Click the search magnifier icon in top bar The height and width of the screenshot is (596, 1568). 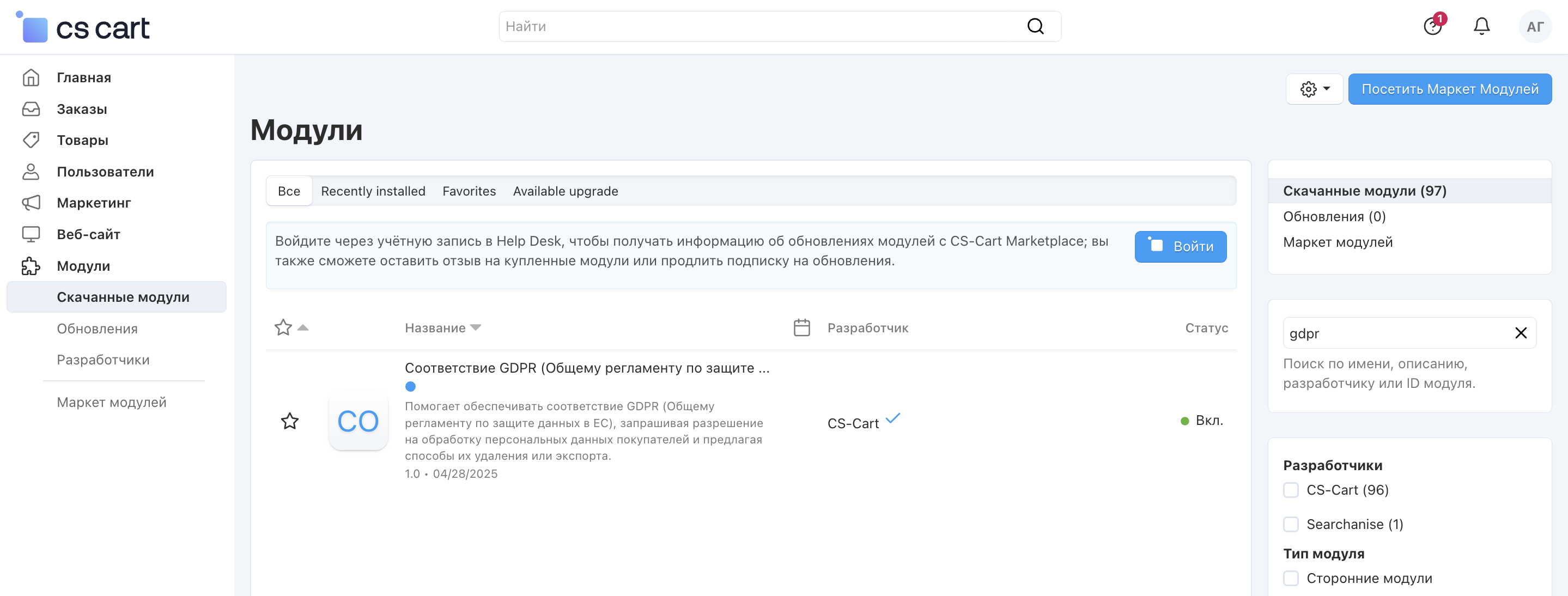1035,26
